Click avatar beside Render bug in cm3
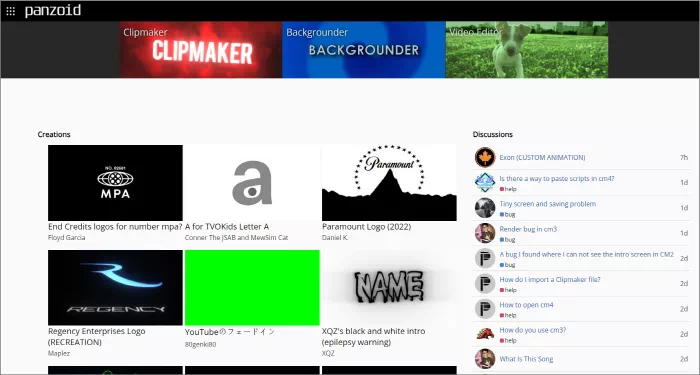The width and height of the screenshot is (700, 375). tap(485, 233)
